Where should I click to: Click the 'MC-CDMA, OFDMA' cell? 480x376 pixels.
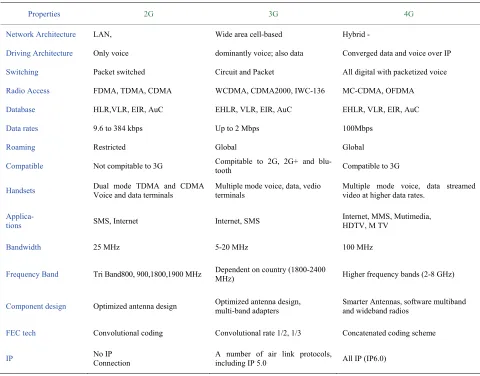[378, 91]
